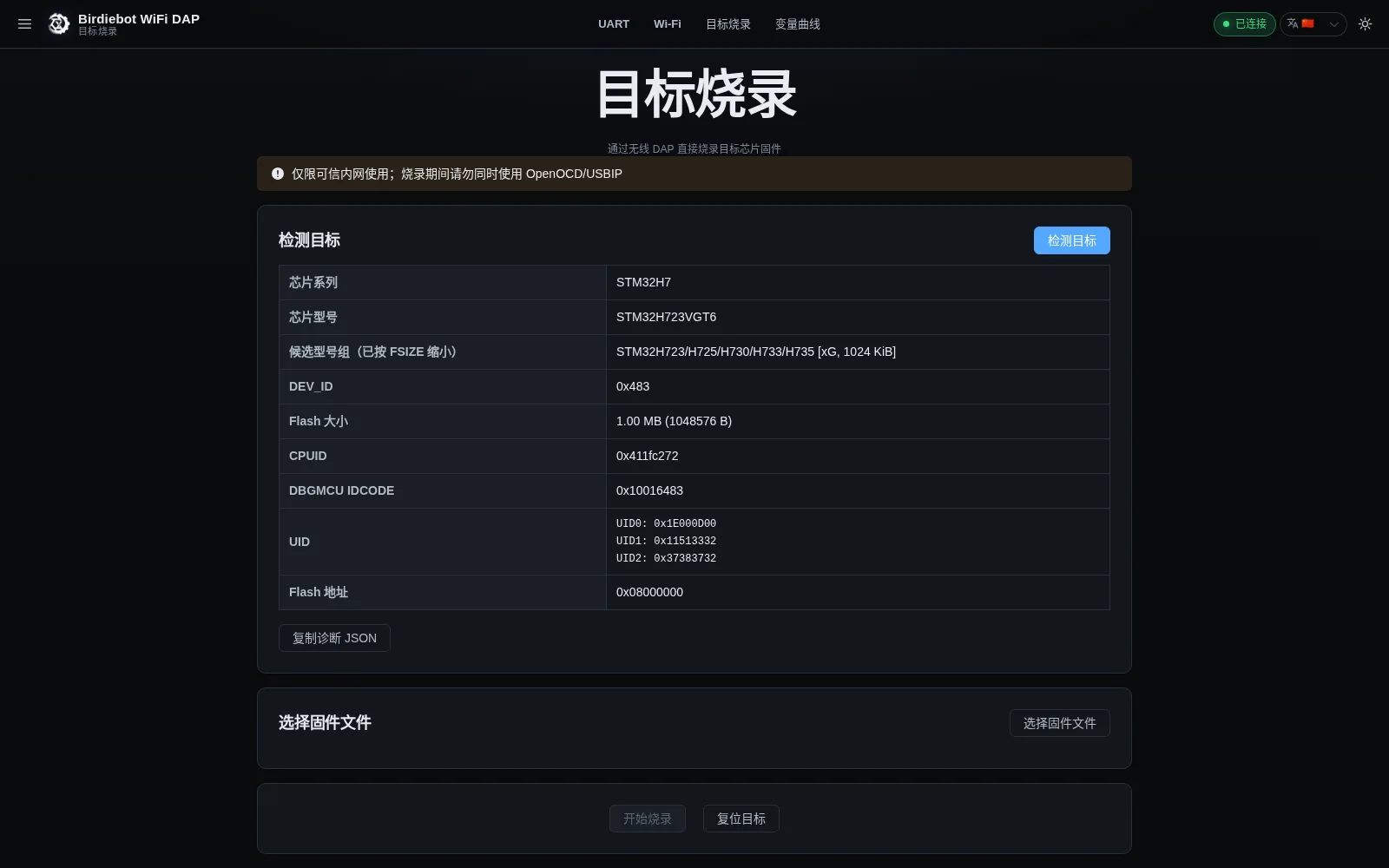
Task: Click the DEV_ID row label
Action: point(311,386)
